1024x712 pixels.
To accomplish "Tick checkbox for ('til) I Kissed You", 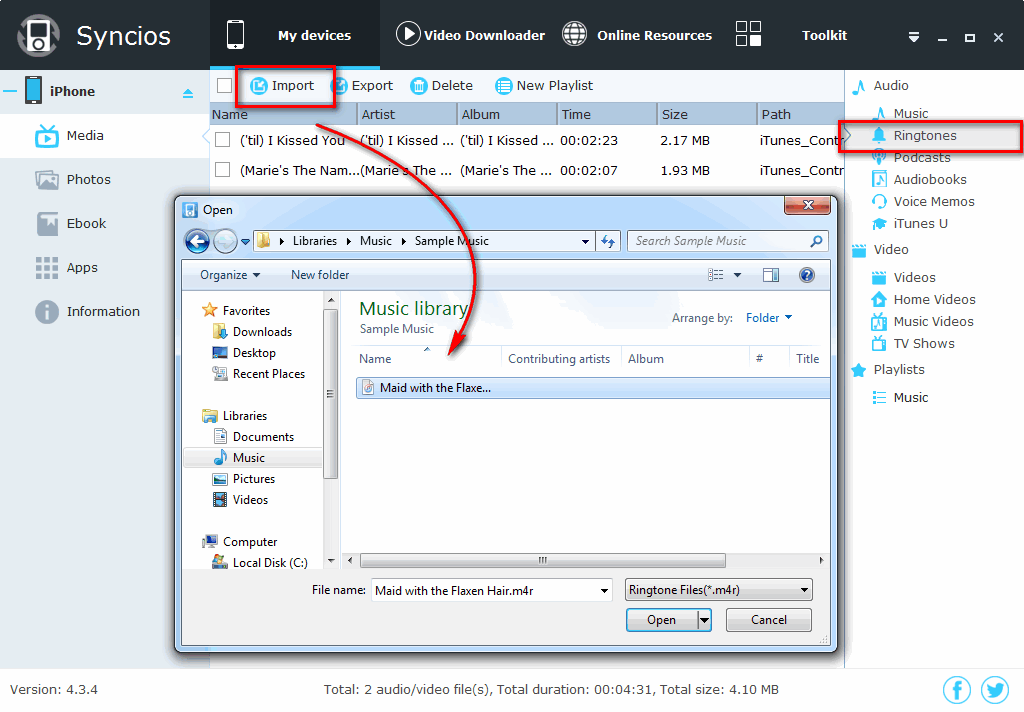I will tap(223, 141).
